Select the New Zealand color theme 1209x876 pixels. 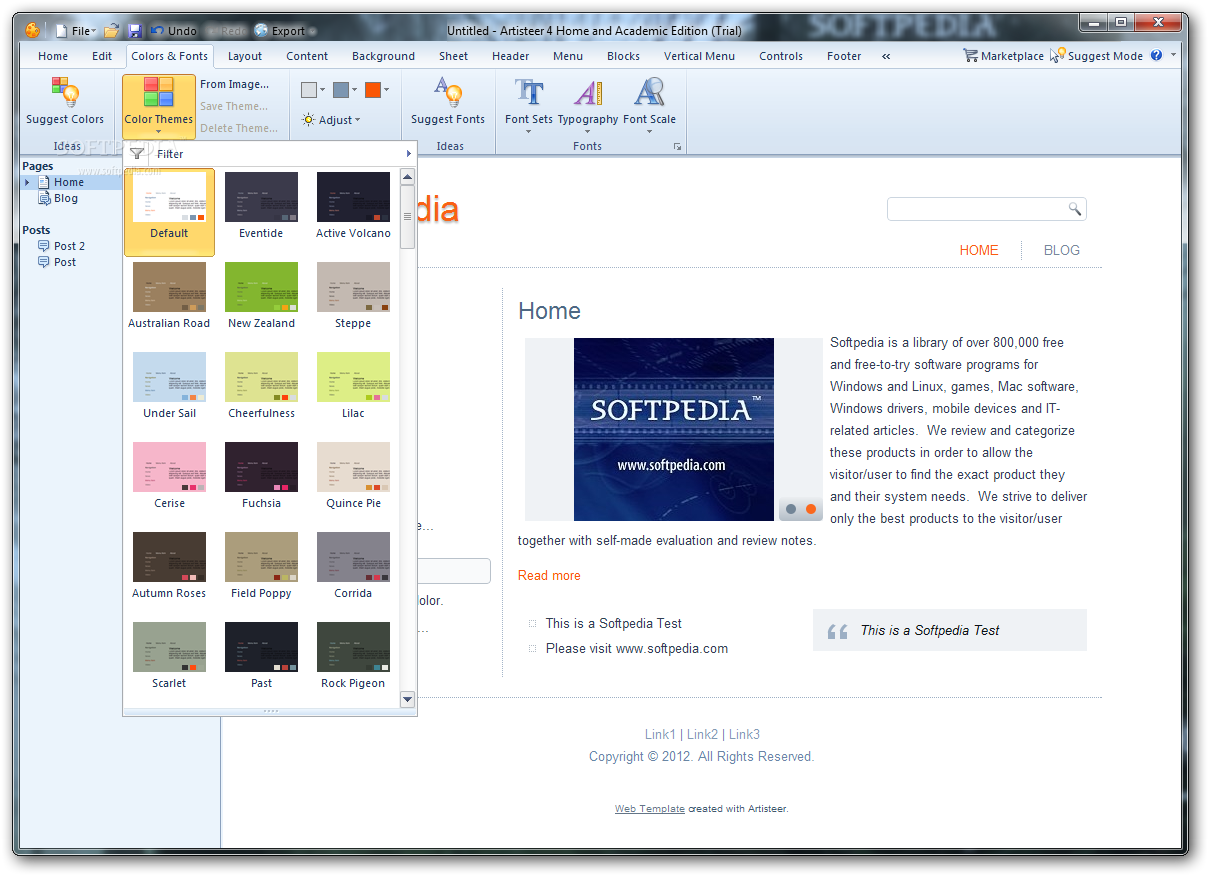(x=261, y=296)
